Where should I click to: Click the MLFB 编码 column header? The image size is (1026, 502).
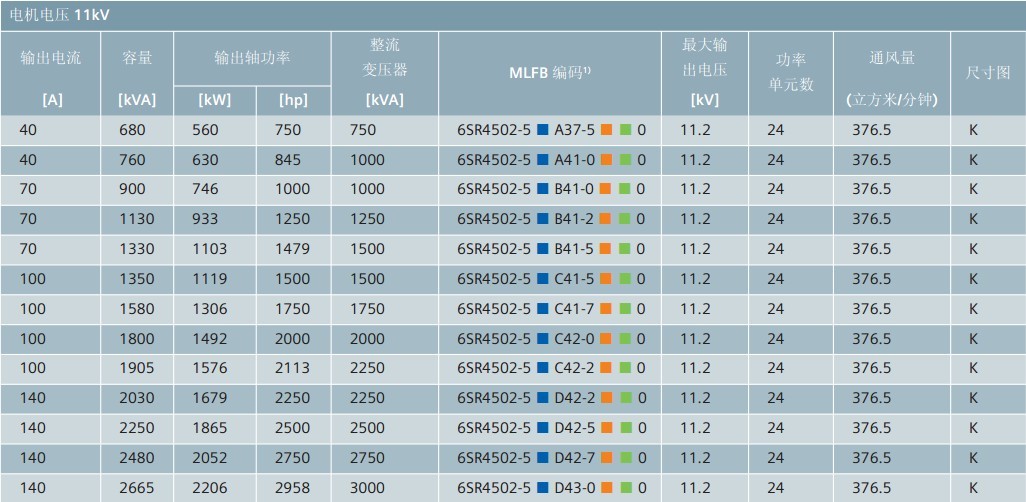coord(550,72)
